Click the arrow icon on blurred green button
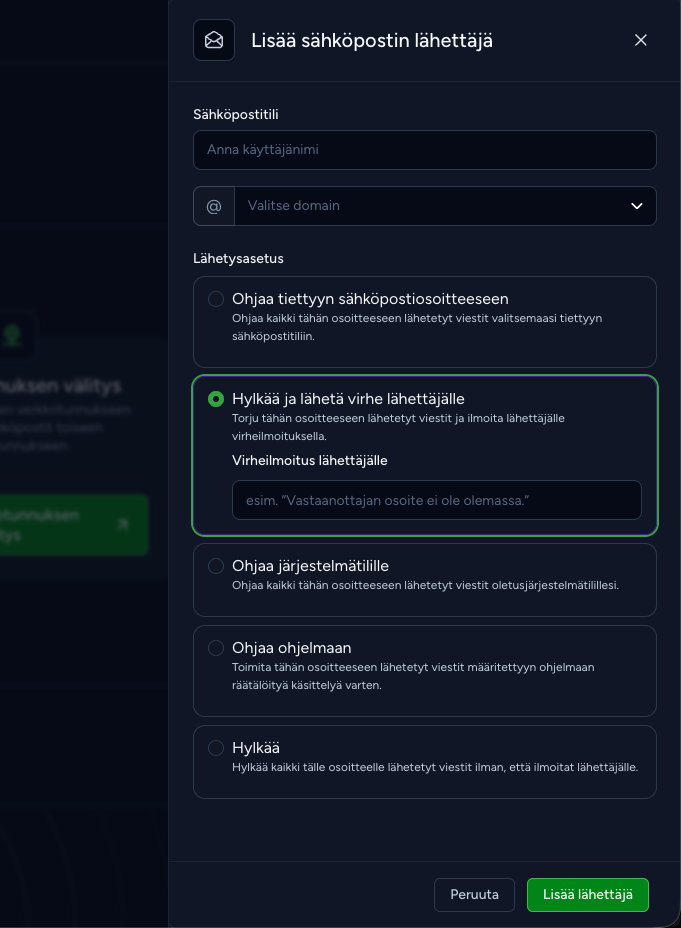Screen dimensions: 681x928 123,524
